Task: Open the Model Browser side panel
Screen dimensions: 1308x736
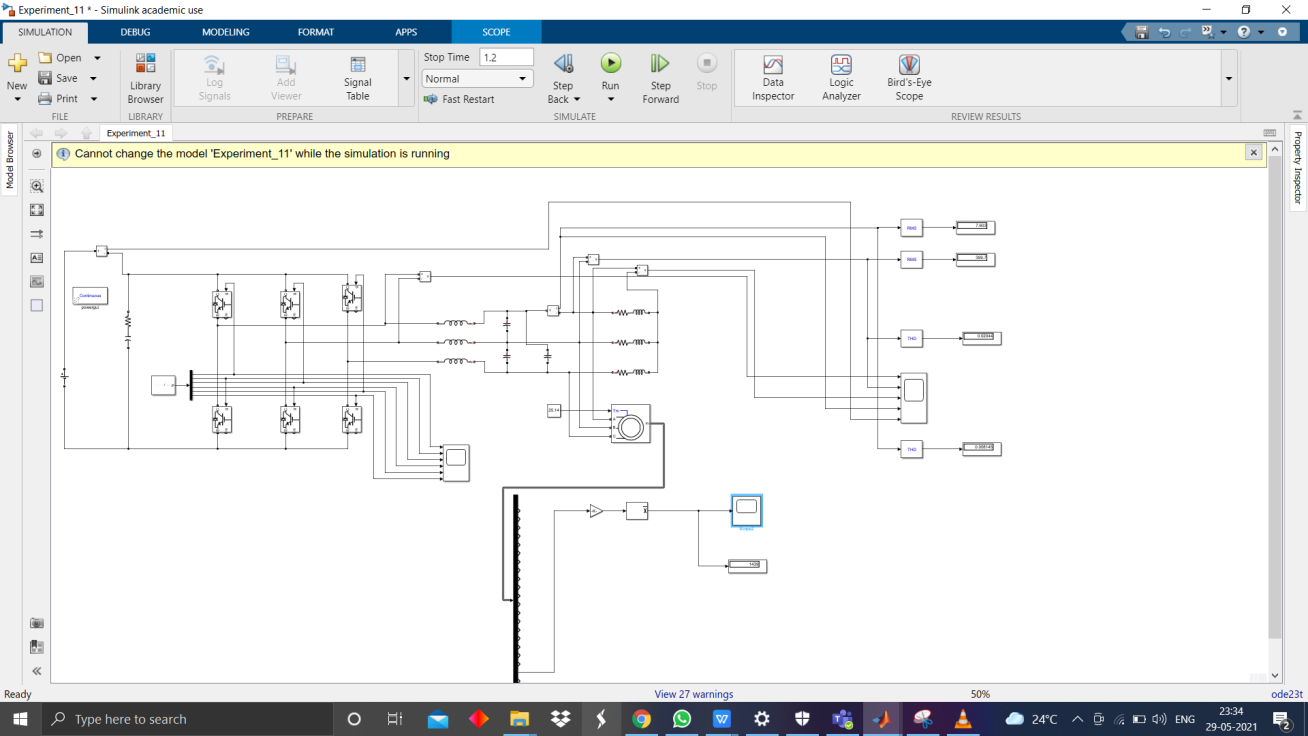Action: 10,160
